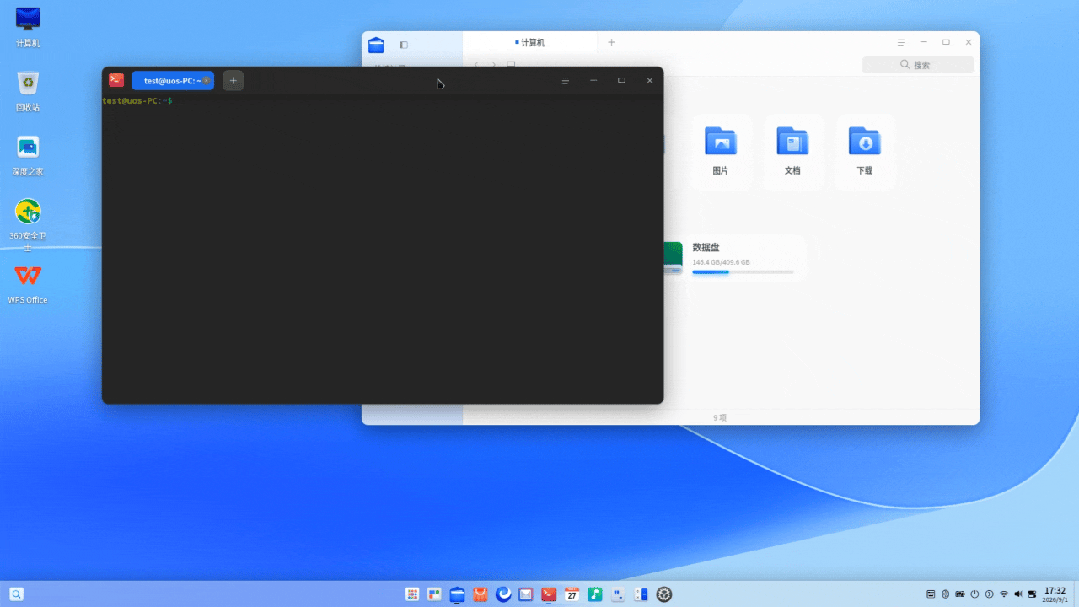1079x607 pixels.
Task: Click the terminal app icon in the terminal title bar
Action: click(116, 81)
